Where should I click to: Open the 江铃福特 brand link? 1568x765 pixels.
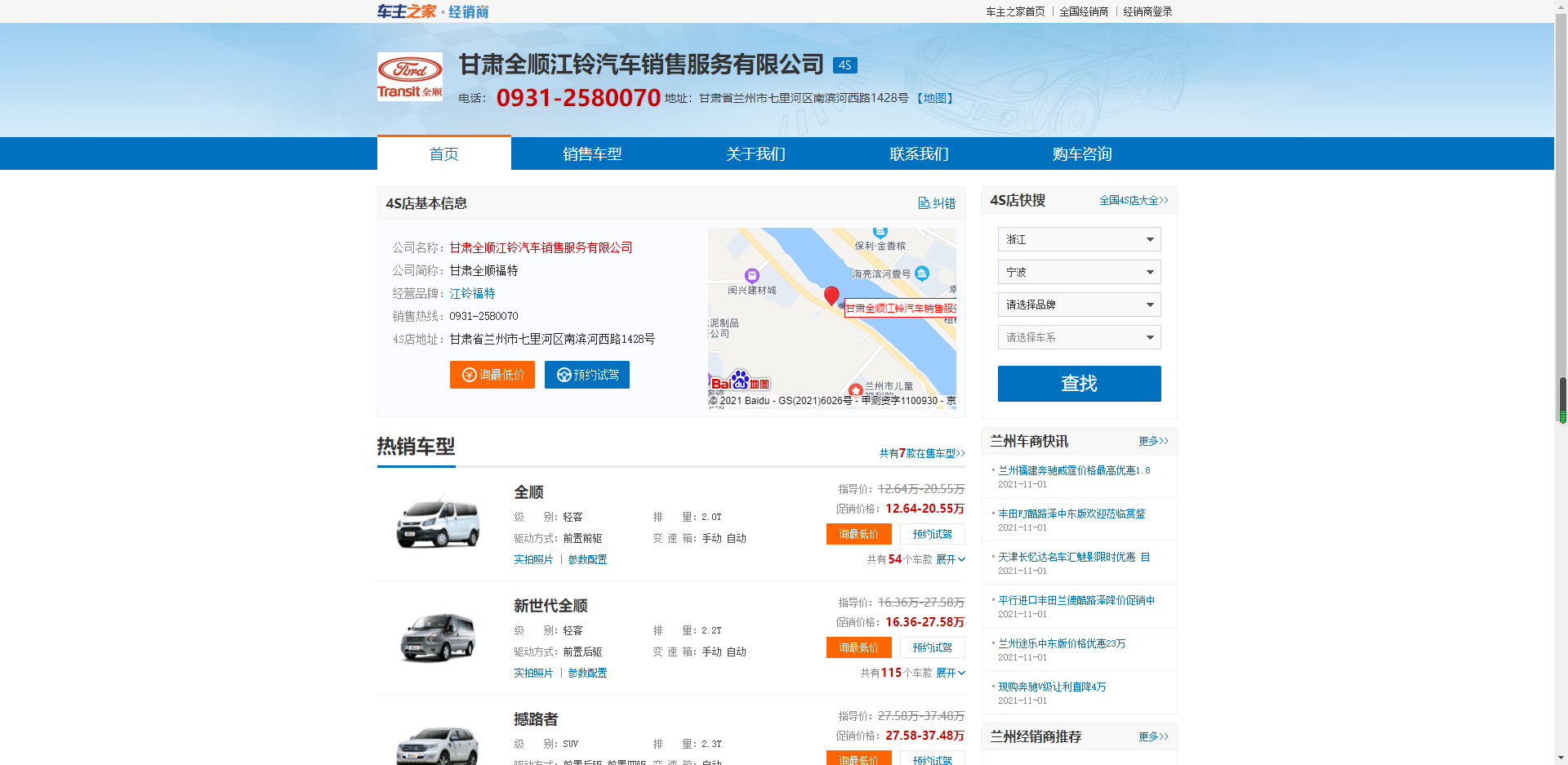click(x=472, y=293)
